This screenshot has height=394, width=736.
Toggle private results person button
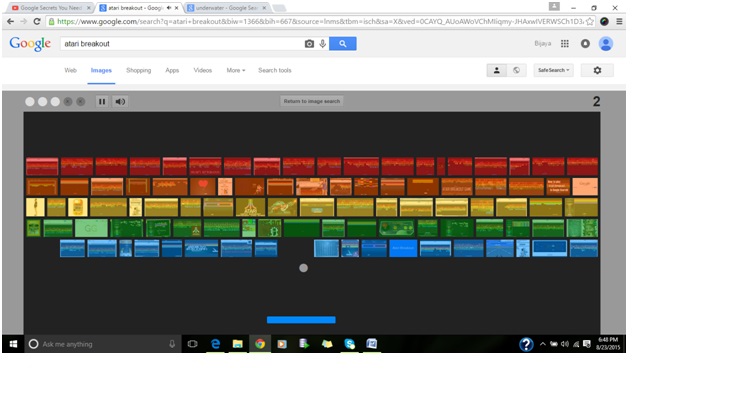click(x=497, y=70)
